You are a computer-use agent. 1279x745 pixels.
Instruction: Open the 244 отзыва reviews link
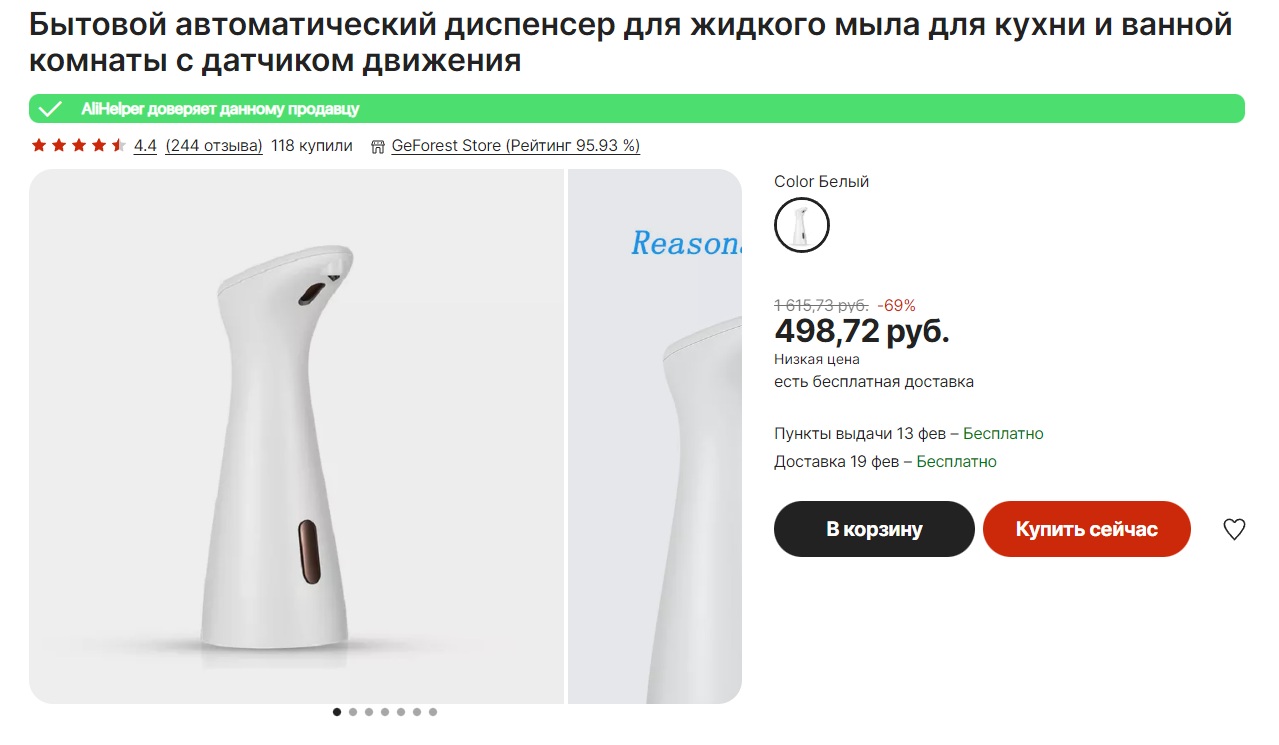point(214,145)
